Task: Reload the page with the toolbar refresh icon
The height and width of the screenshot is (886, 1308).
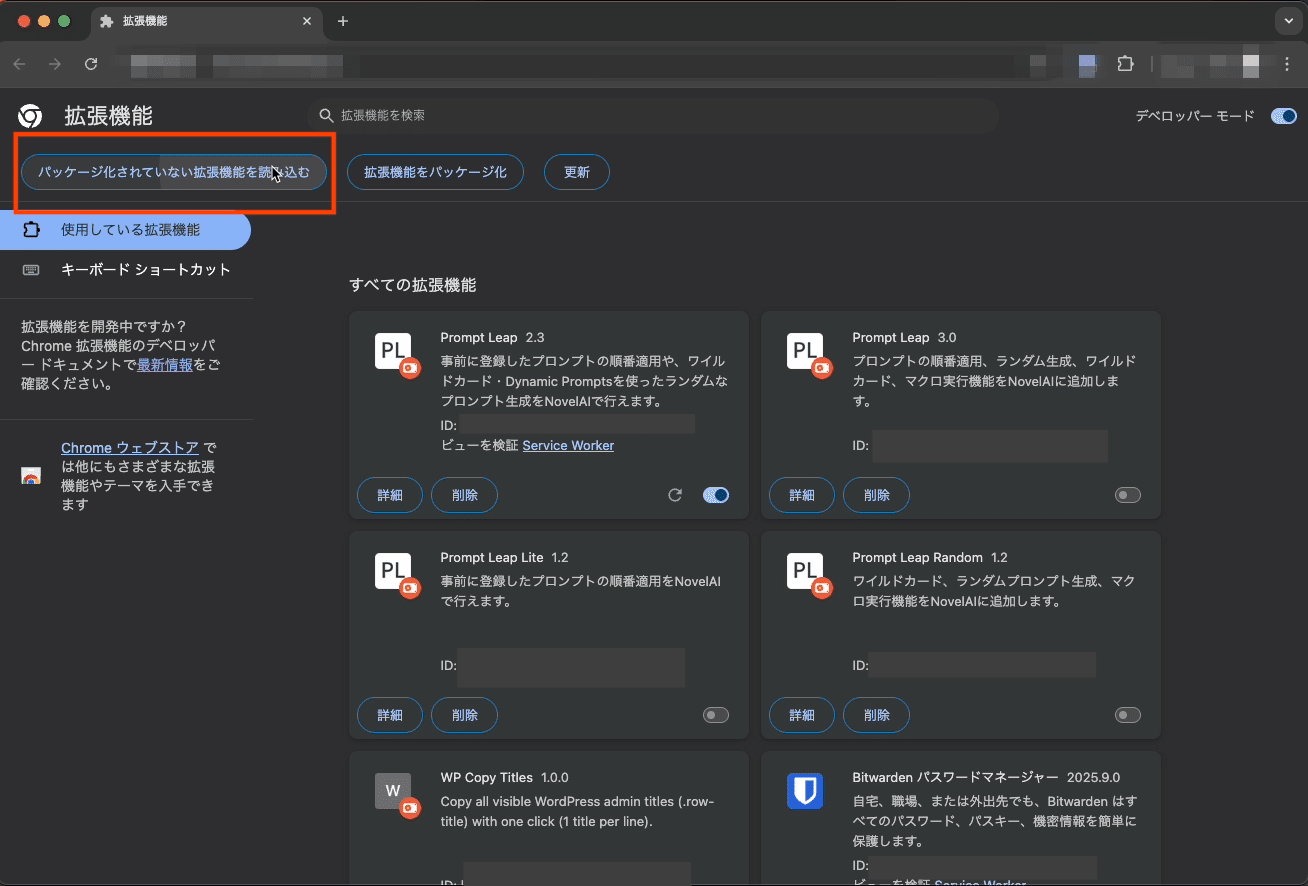Action: [91, 64]
